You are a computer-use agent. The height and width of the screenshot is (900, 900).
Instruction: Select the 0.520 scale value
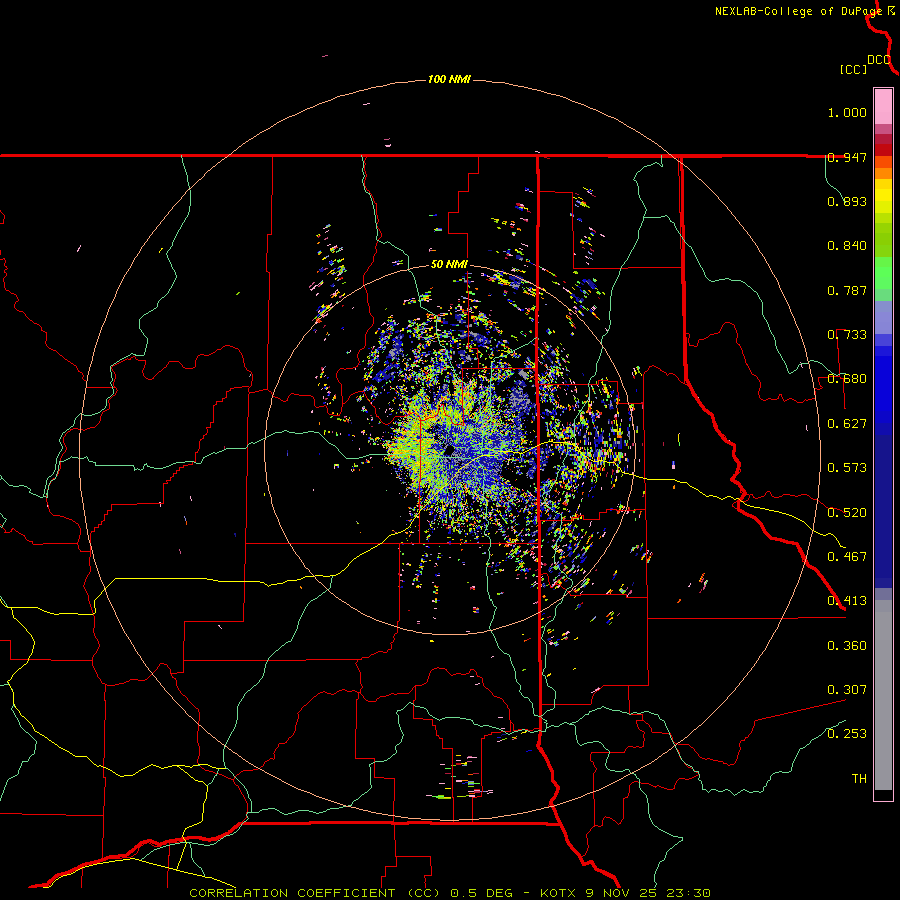pyautogui.click(x=847, y=513)
